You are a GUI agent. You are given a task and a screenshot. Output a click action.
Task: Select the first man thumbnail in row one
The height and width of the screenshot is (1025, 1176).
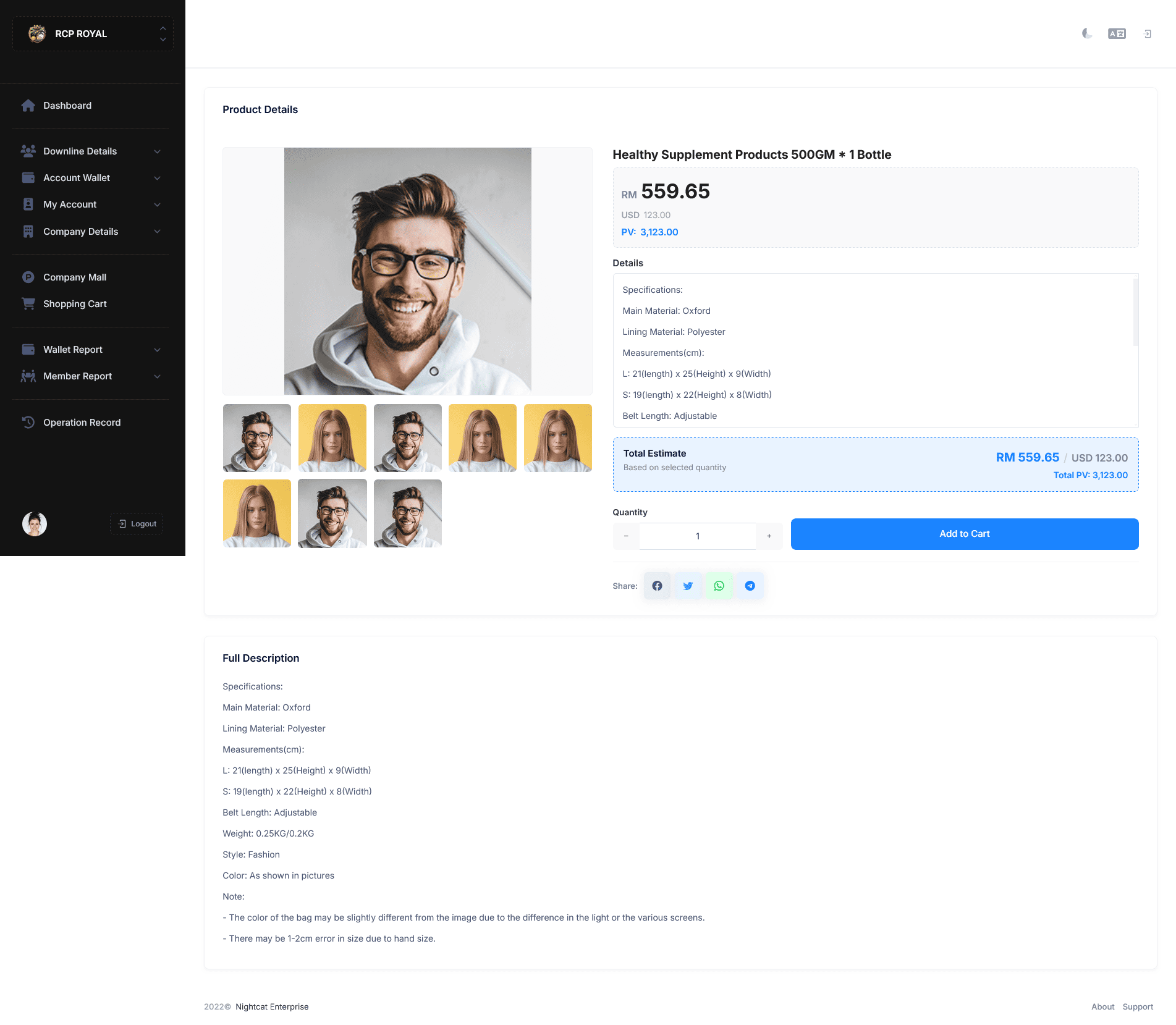(257, 438)
